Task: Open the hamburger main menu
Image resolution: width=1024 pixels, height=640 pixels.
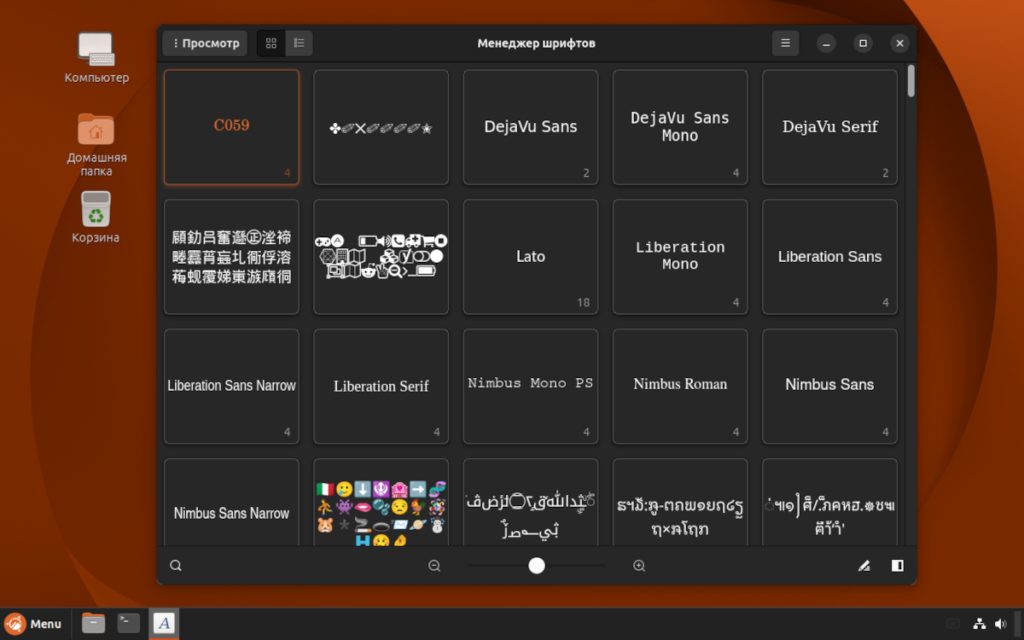Action: 786,43
